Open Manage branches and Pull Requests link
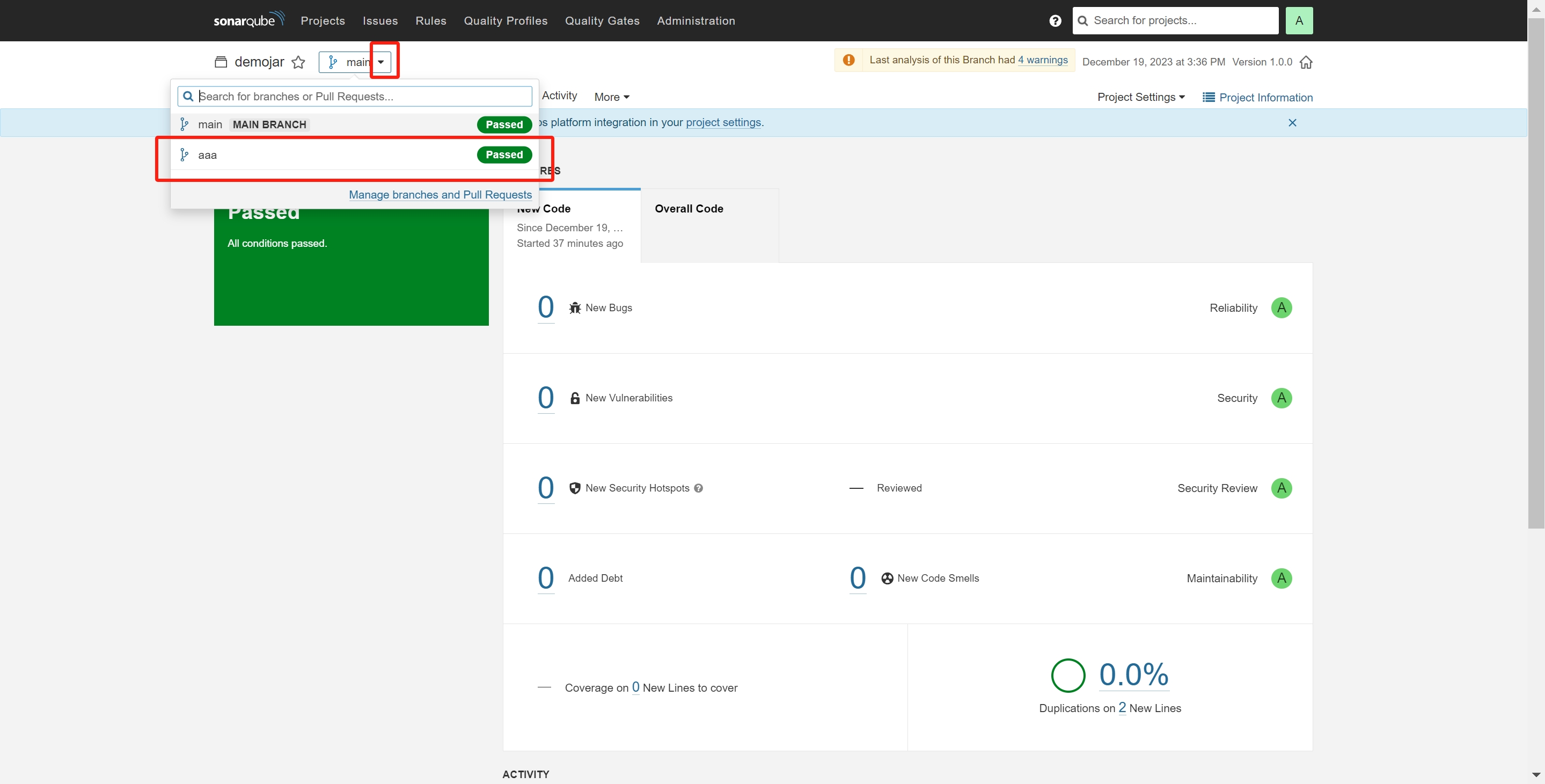Screen dimensions: 1545x784 click(440, 195)
